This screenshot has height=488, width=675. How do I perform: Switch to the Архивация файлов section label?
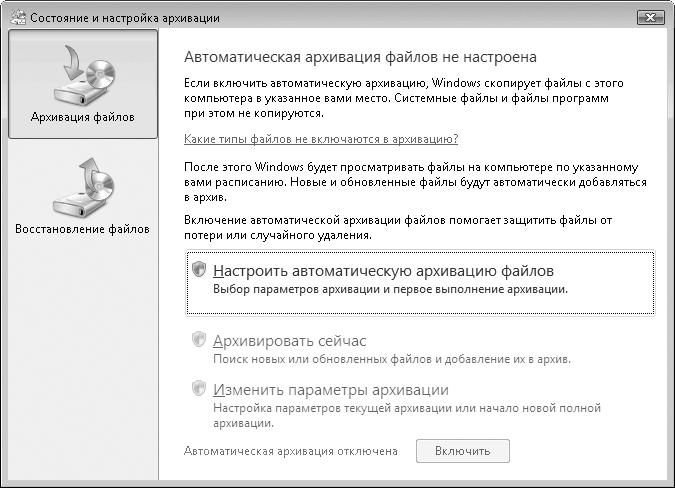(82, 118)
